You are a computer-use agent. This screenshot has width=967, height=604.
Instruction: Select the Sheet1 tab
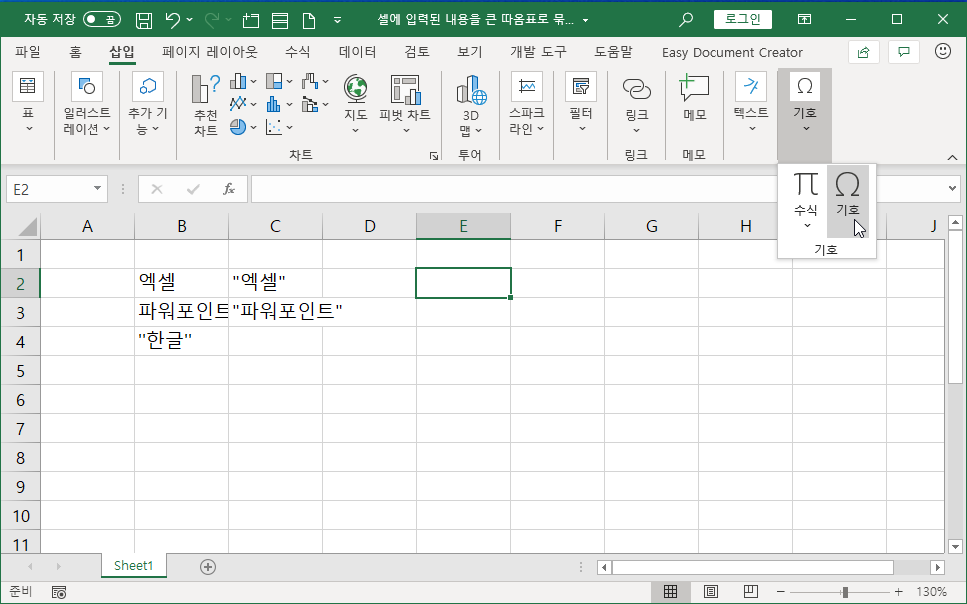[x=133, y=566]
